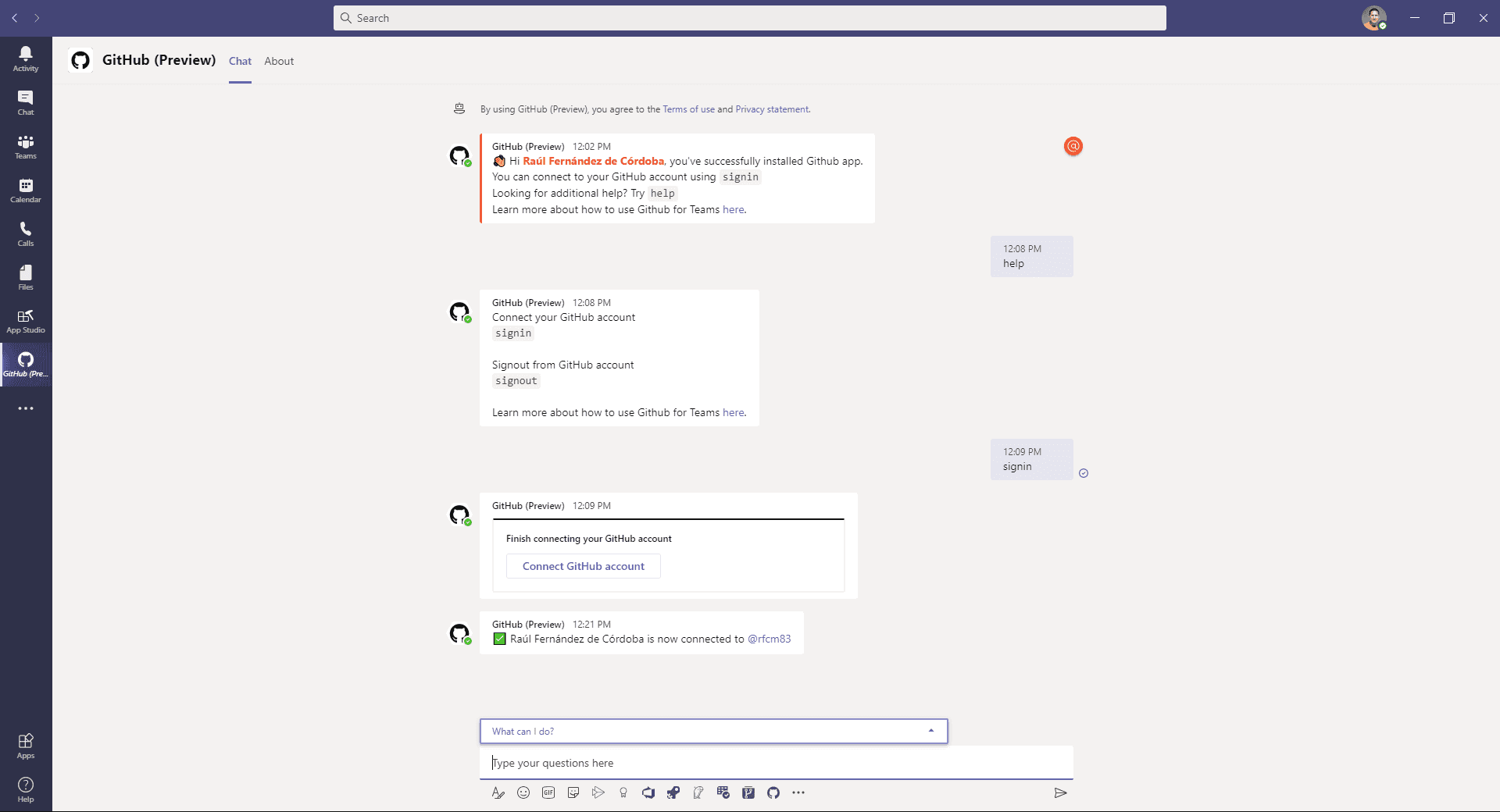This screenshot has width=1500, height=812.
Task: Open 'here' link in 12:08 PM help reply
Action: 733,412
